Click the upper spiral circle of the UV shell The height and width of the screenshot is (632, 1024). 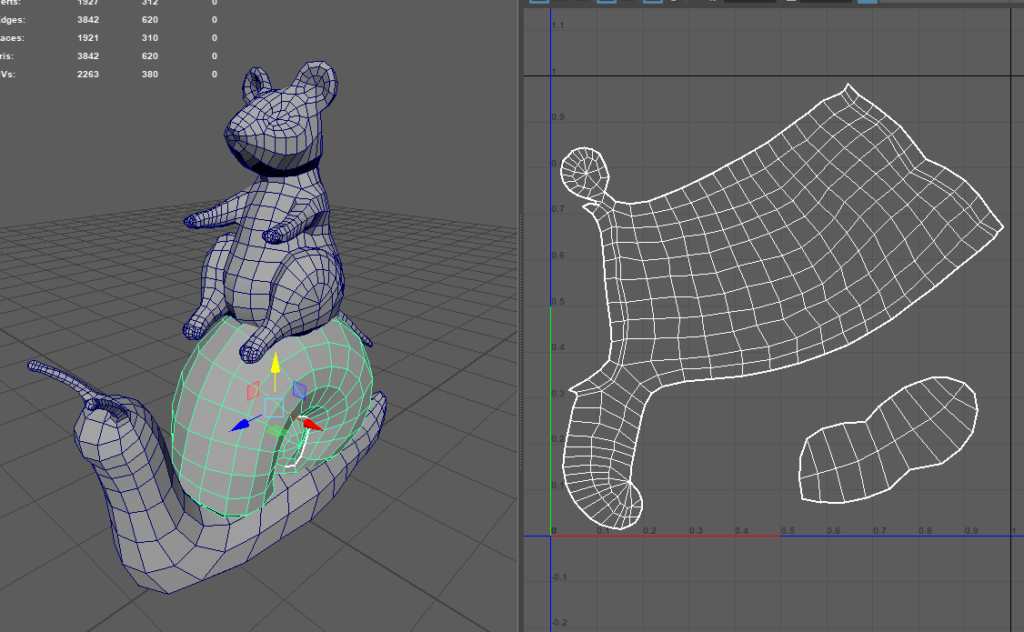[584, 172]
